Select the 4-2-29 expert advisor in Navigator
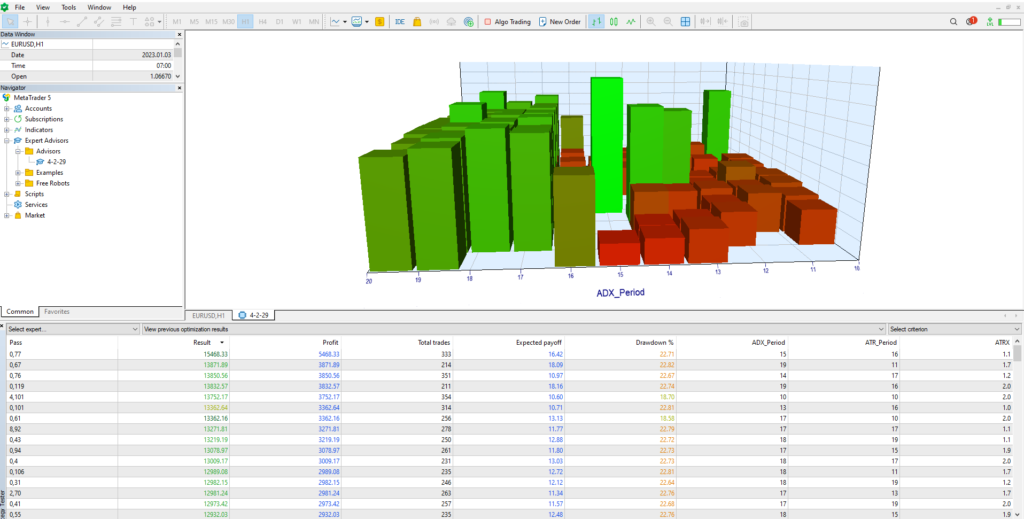 56,162
